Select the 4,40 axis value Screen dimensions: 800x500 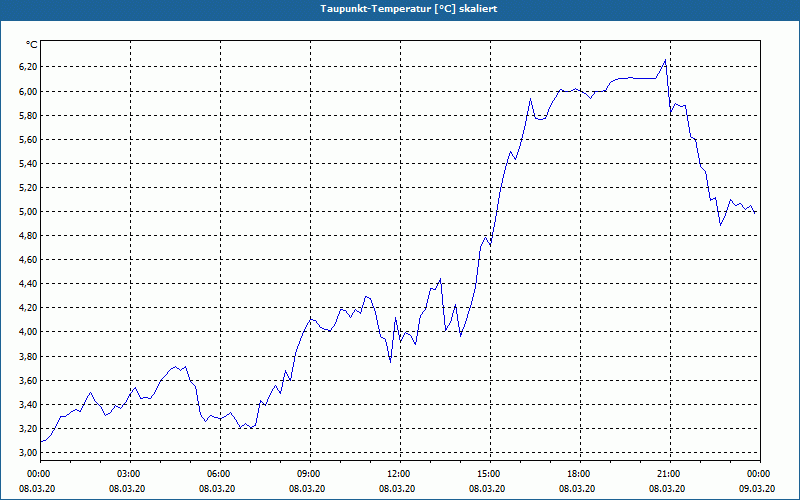[x=29, y=284]
